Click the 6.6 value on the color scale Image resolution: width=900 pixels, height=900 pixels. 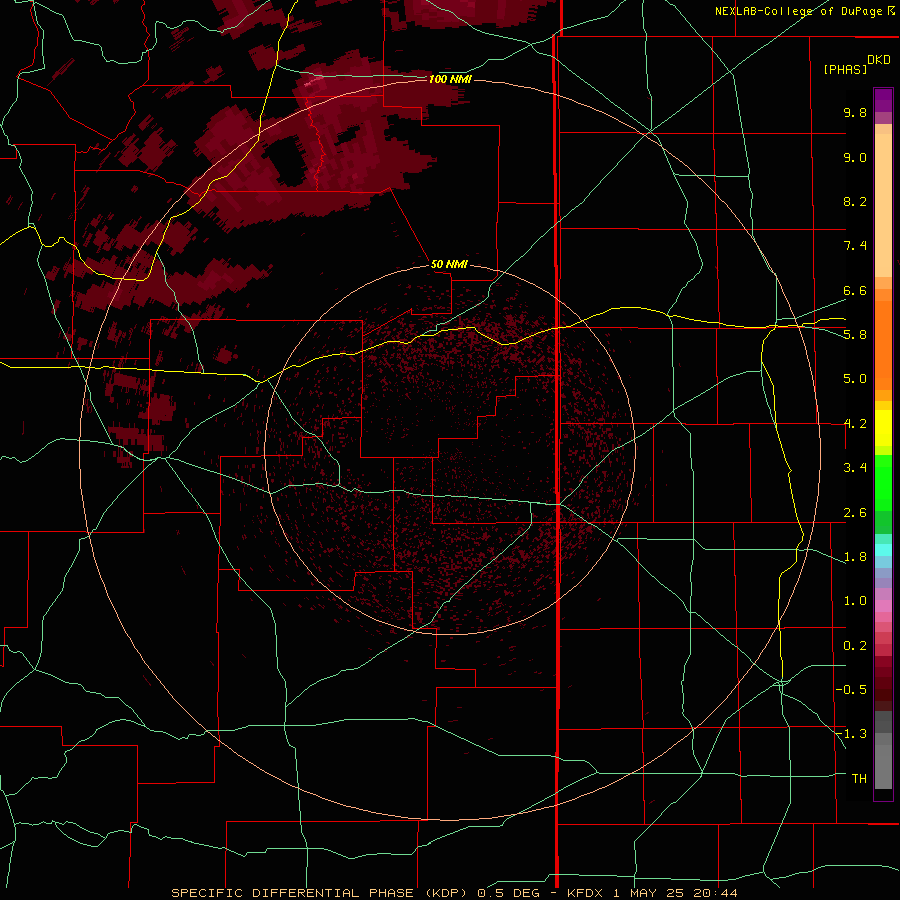coord(855,290)
